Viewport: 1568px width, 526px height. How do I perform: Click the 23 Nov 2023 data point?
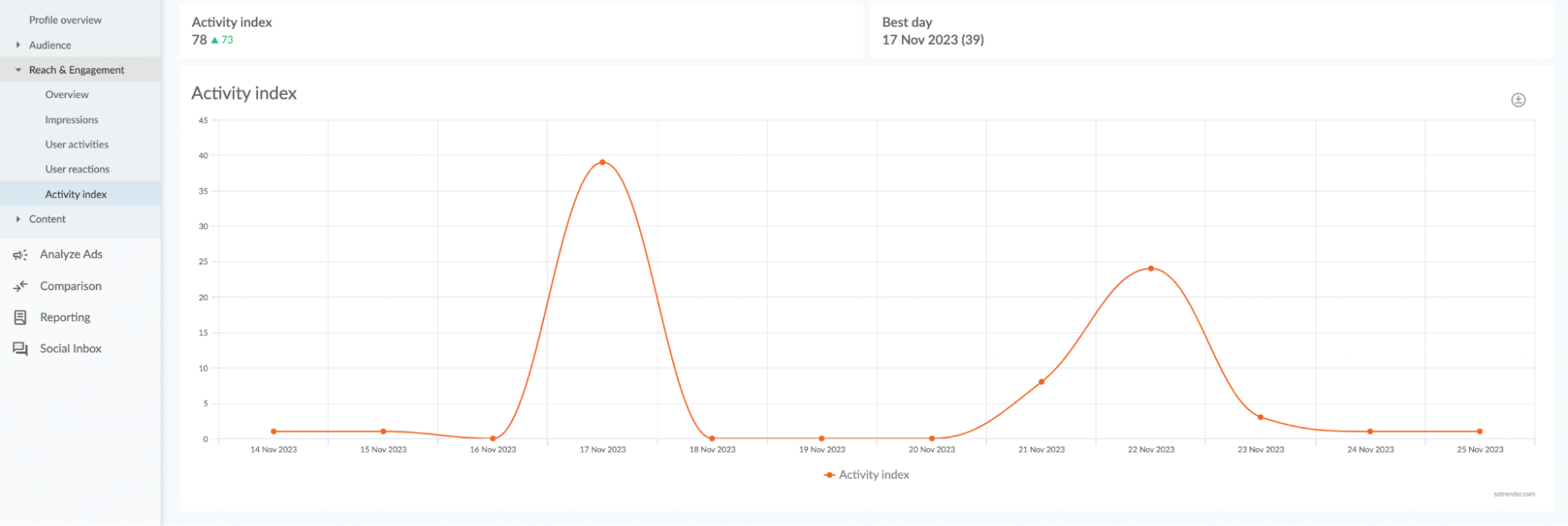pos(1261,418)
